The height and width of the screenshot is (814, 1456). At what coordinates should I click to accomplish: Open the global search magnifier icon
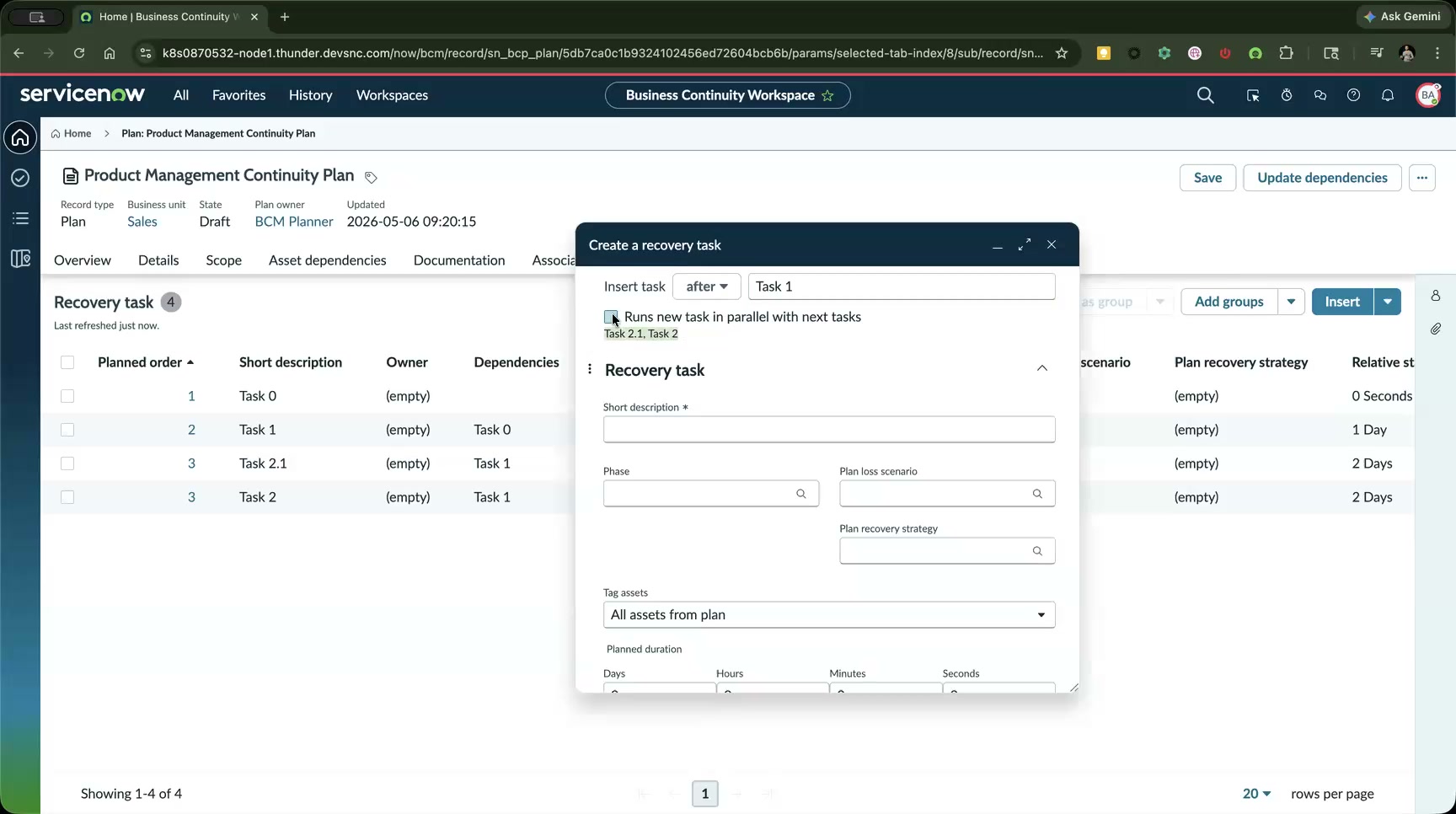1206,95
